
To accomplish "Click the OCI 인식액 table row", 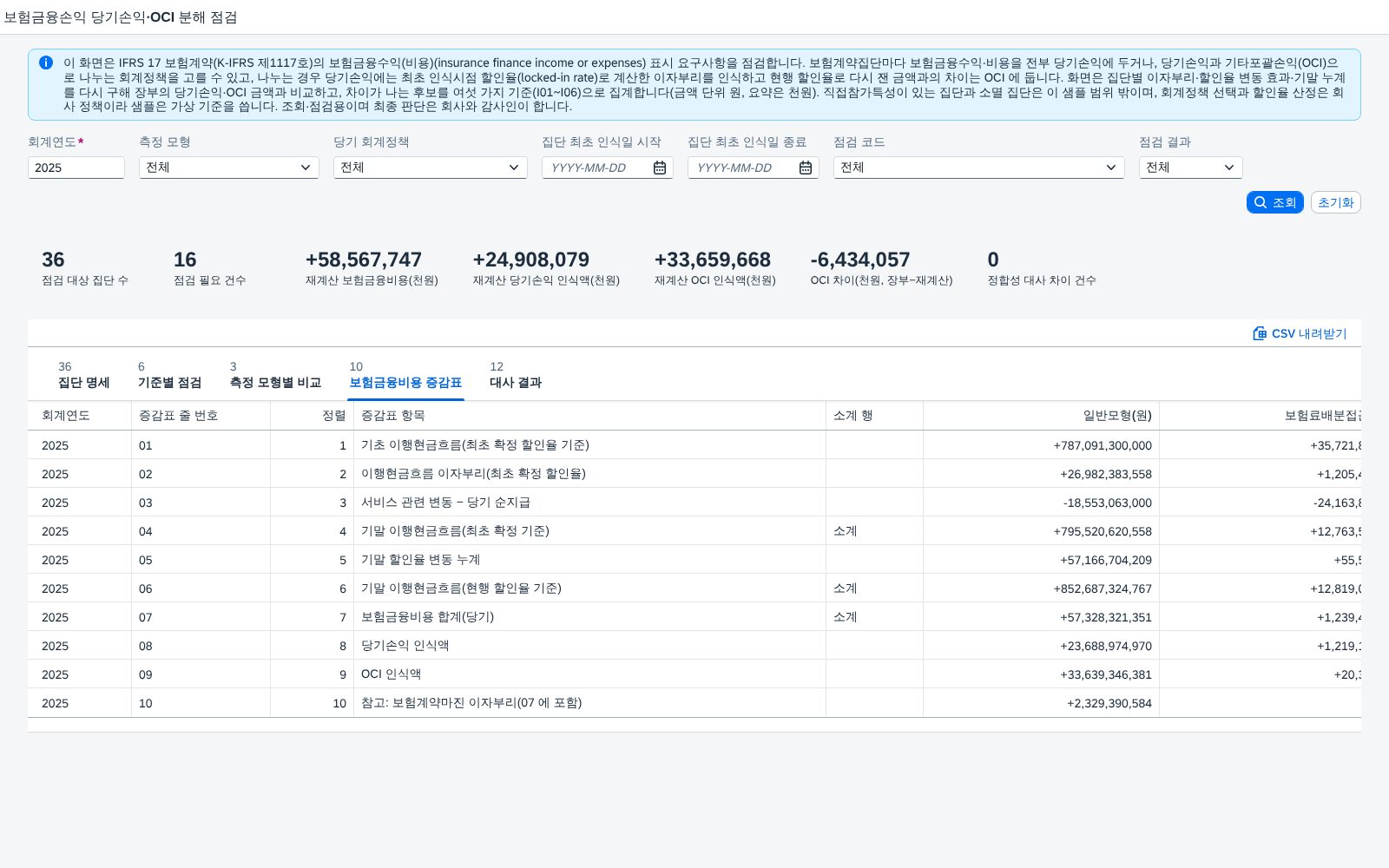I will pos(694,674).
